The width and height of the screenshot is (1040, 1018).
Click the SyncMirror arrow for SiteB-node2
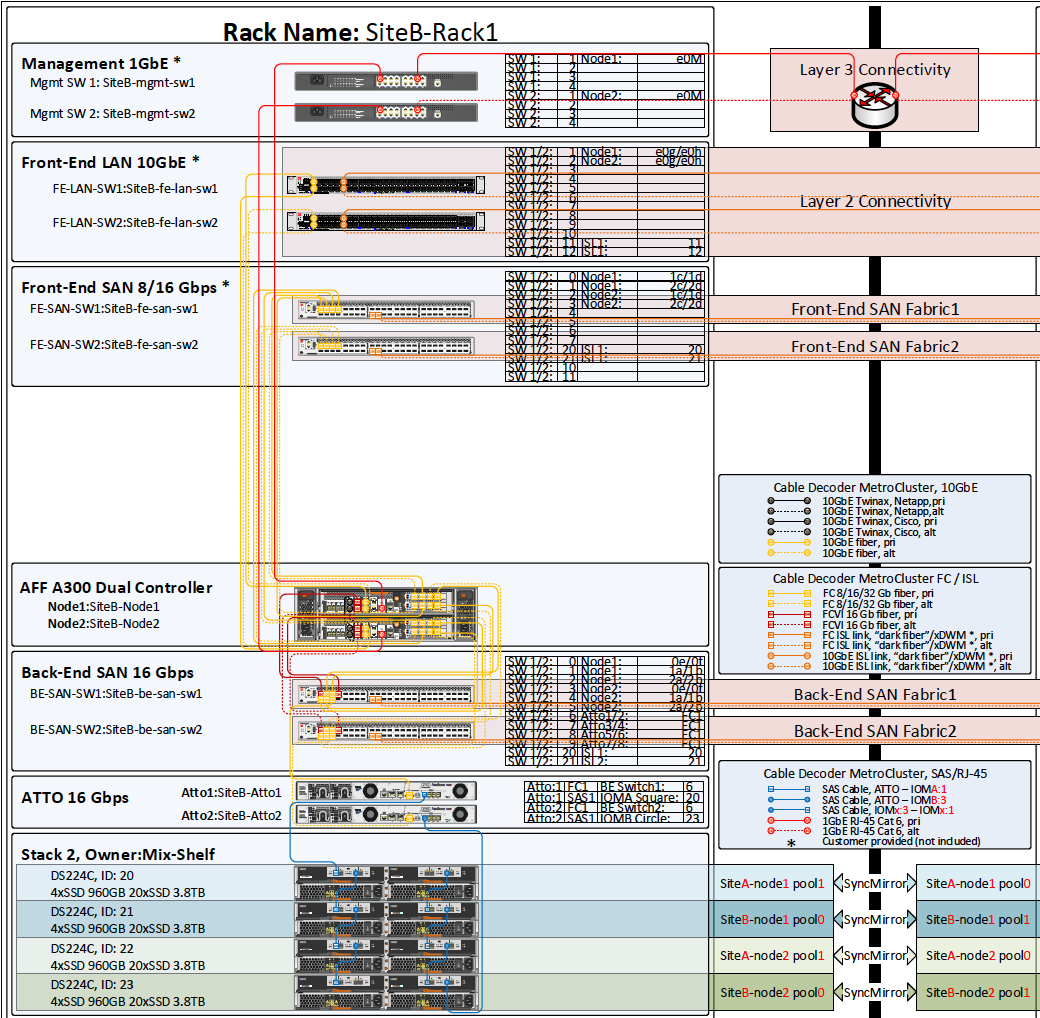[874, 992]
